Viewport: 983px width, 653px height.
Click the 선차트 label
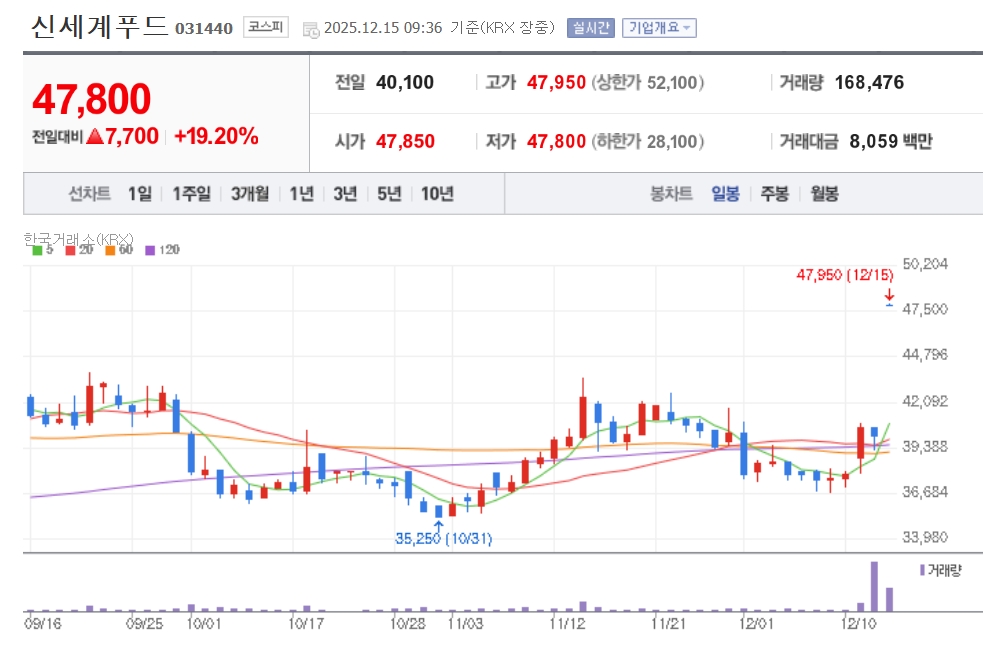point(89,194)
